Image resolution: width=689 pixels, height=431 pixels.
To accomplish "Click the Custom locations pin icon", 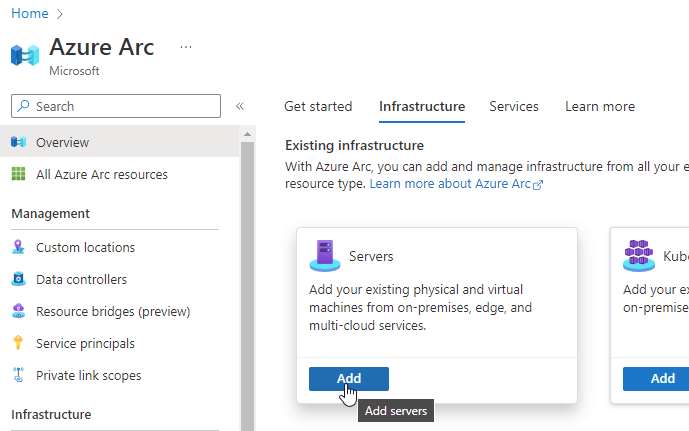I will click(18, 247).
